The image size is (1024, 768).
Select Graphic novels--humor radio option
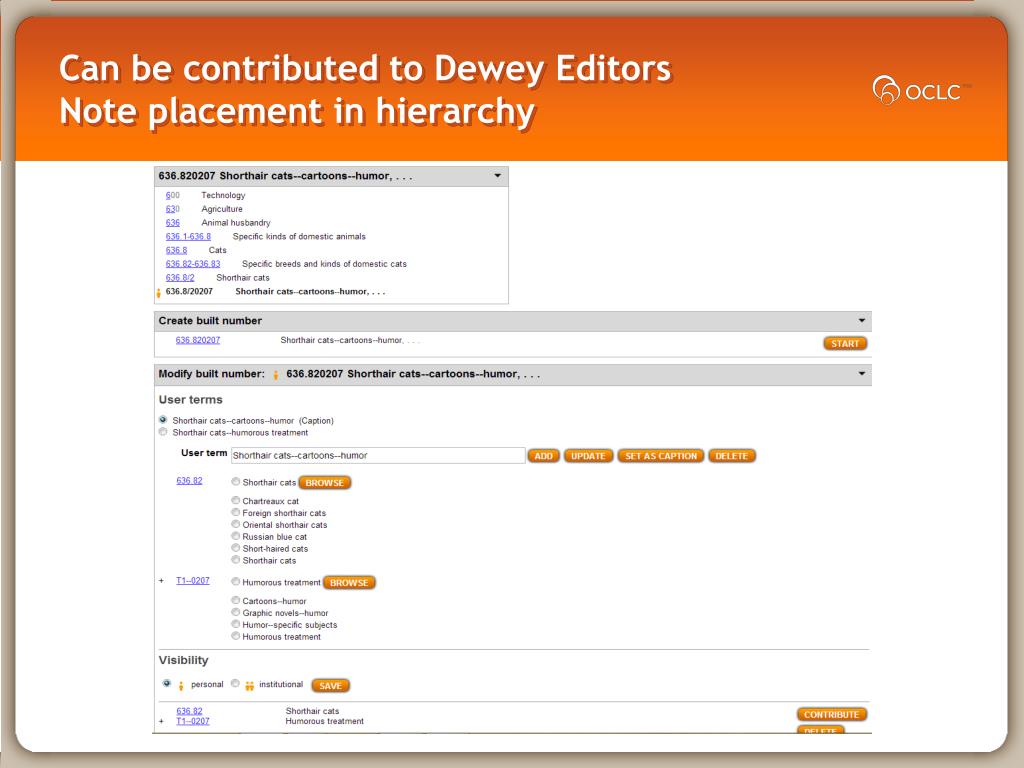pyautogui.click(x=236, y=612)
